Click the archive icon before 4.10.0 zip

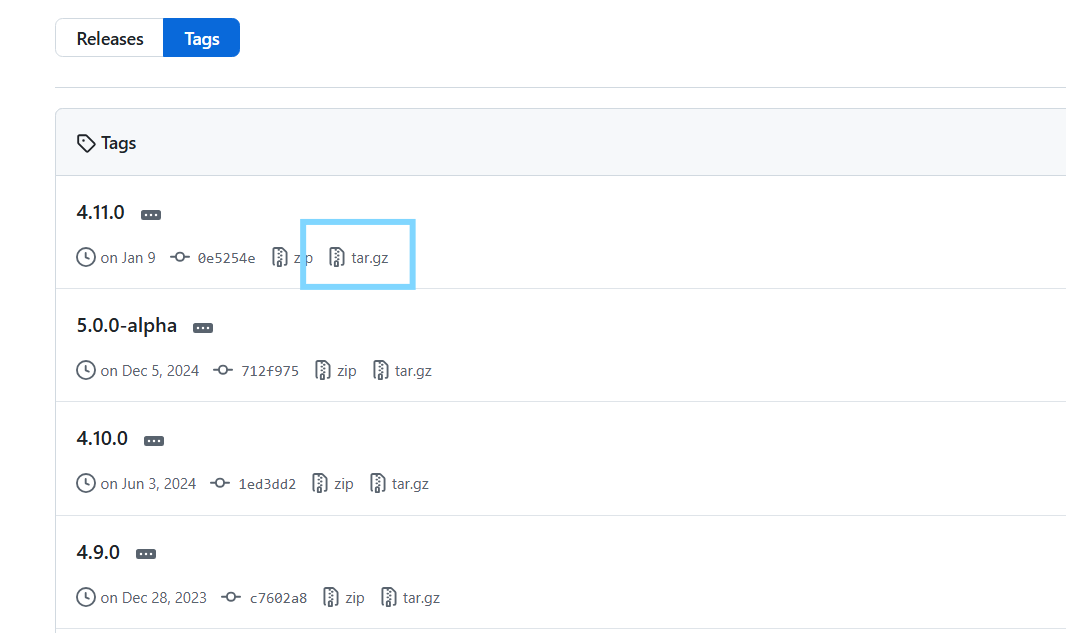320,483
